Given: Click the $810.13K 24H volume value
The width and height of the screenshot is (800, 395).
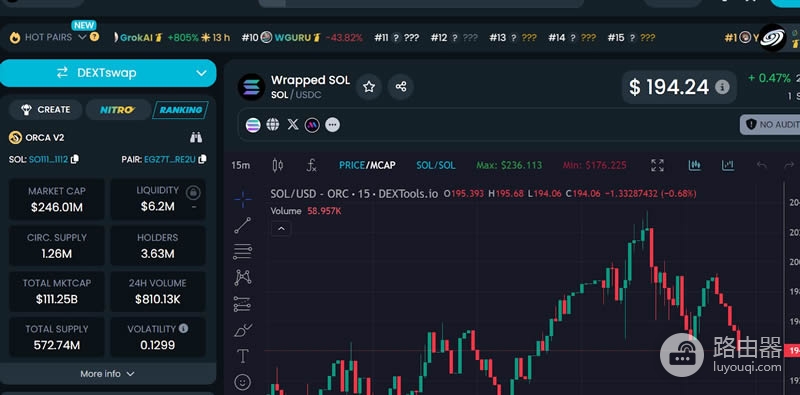Looking at the screenshot, I should (x=158, y=300).
